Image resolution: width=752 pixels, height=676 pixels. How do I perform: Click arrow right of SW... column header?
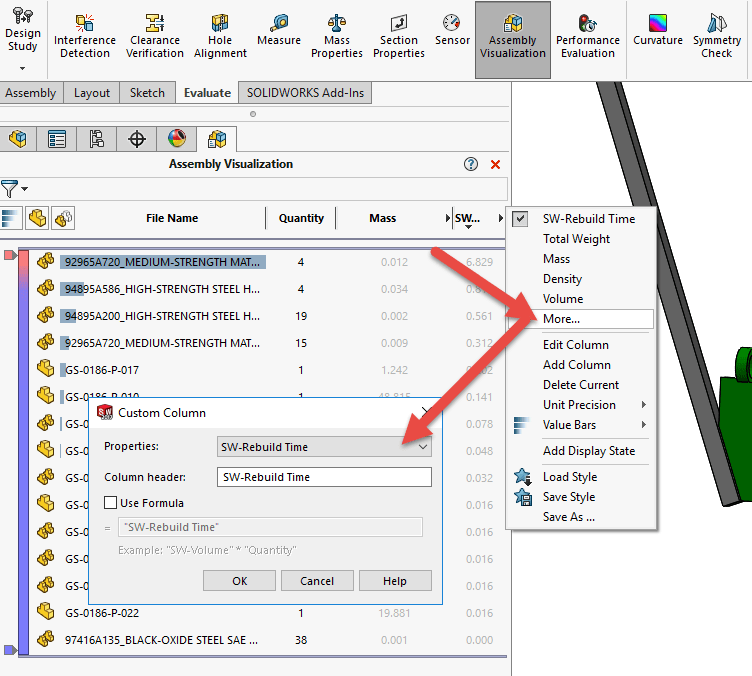(500, 218)
